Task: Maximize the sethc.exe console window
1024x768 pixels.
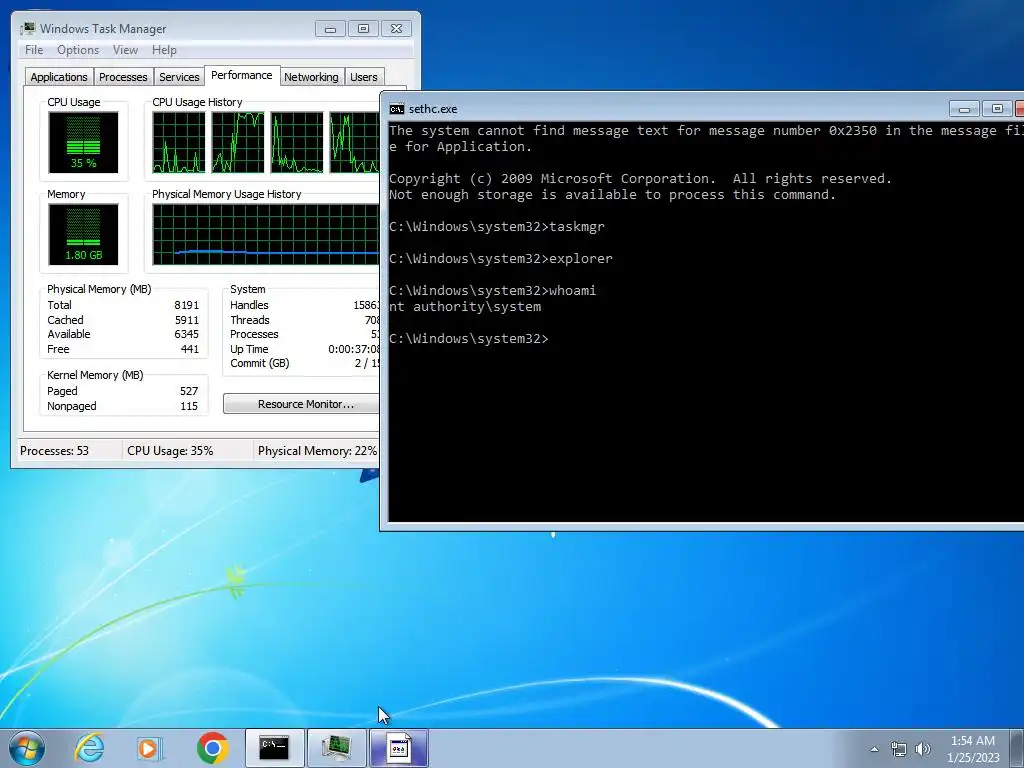Action: click(x=997, y=109)
